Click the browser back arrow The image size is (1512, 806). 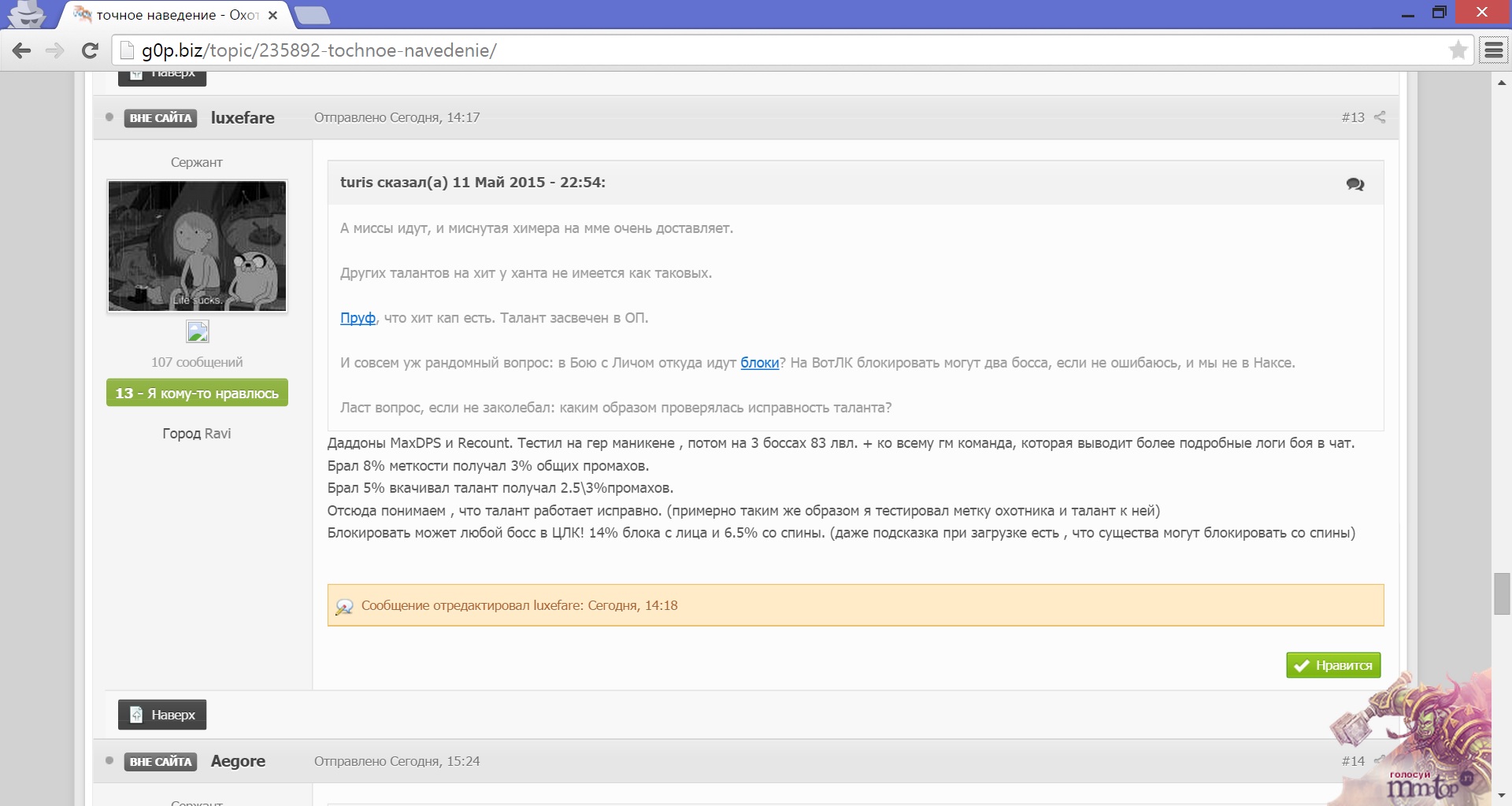pyautogui.click(x=21, y=50)
